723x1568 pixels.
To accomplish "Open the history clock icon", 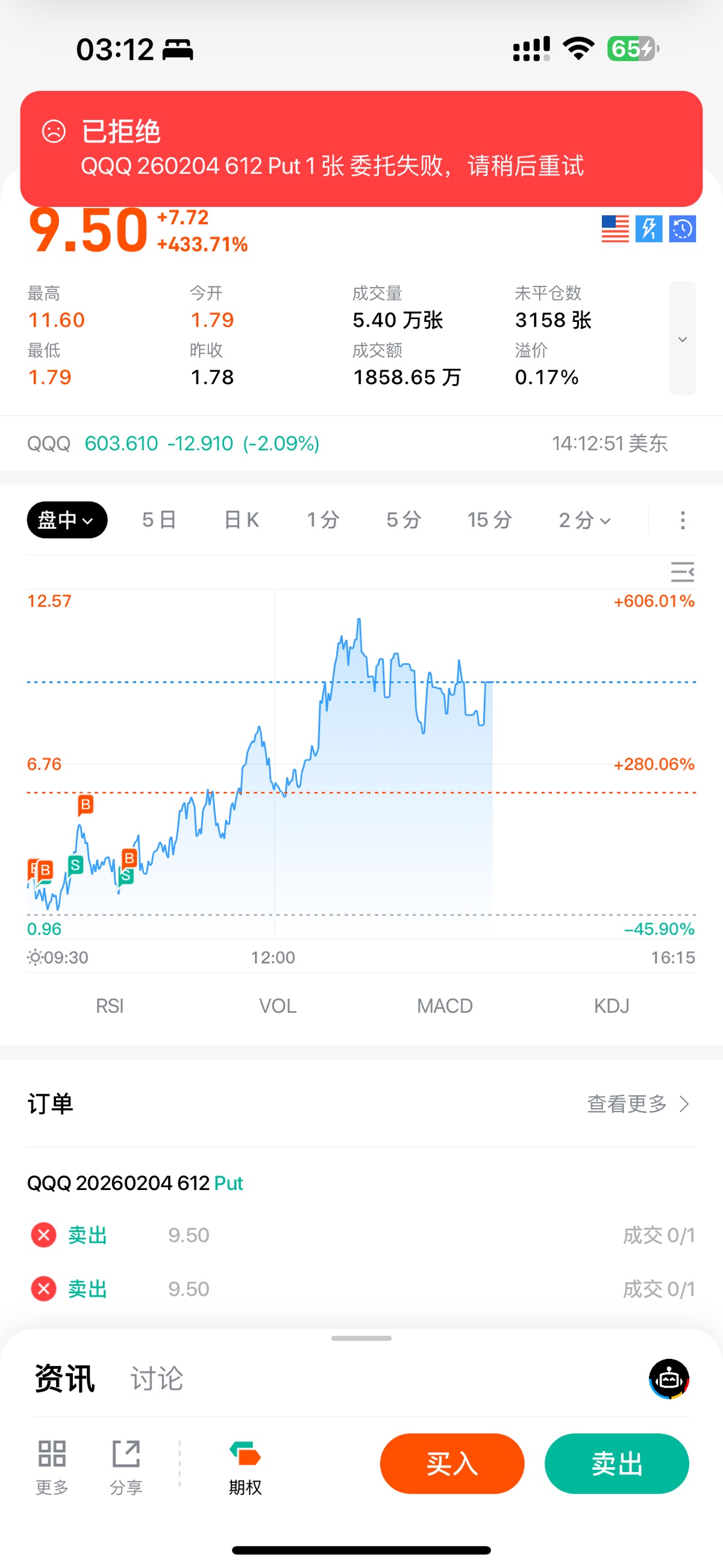I will [x=682, y=229].
